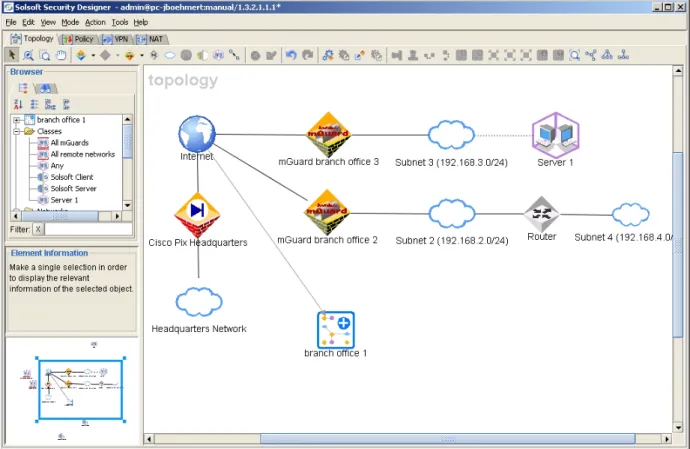Open dropdown arrow beside orange diamond icon

(141, 55)
